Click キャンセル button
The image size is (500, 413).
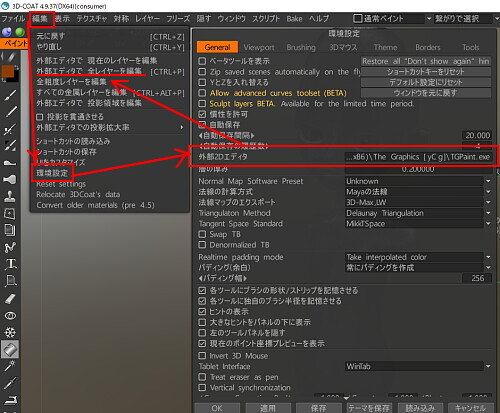point(470,408)
